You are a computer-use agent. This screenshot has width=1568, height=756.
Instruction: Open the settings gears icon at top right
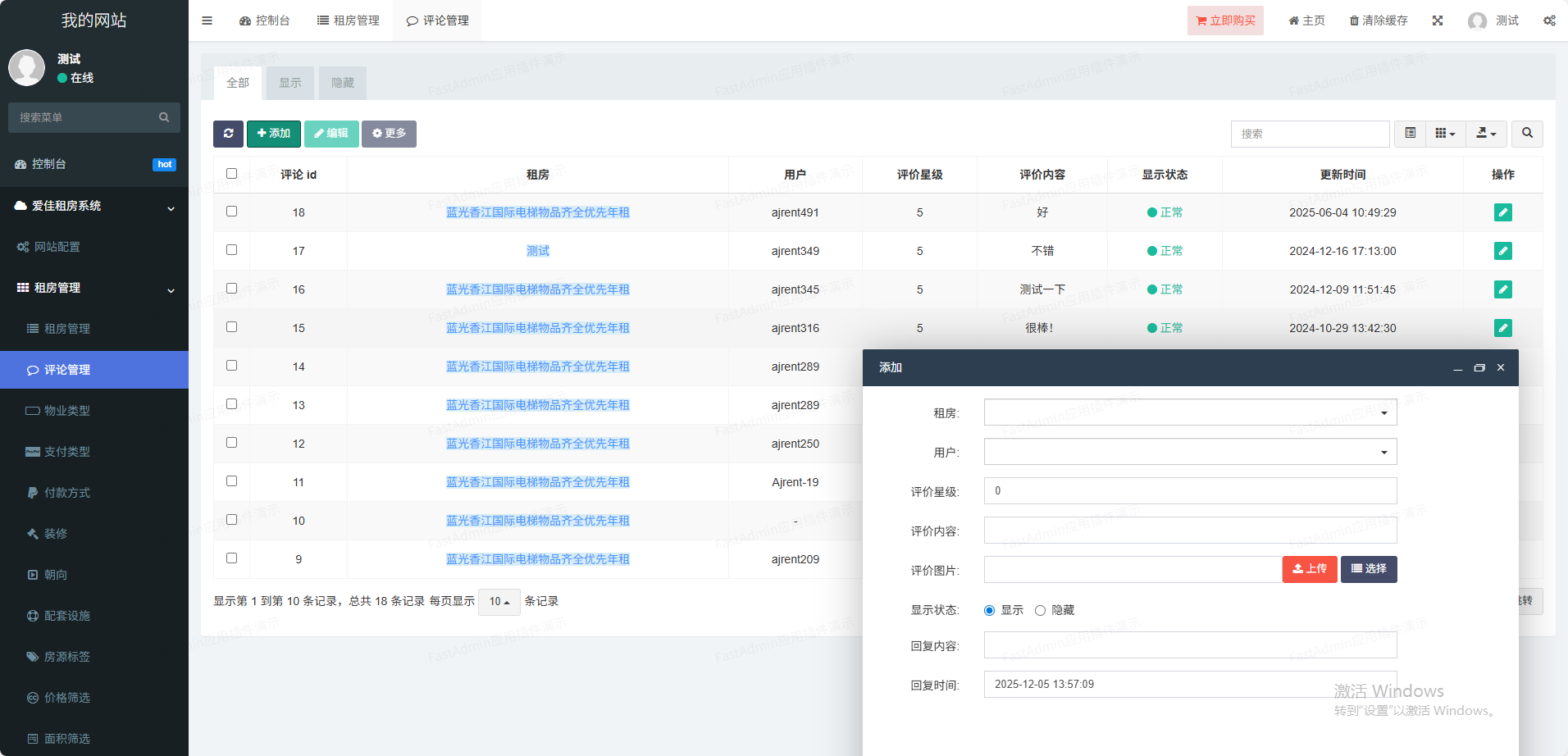pos(1549,20)
